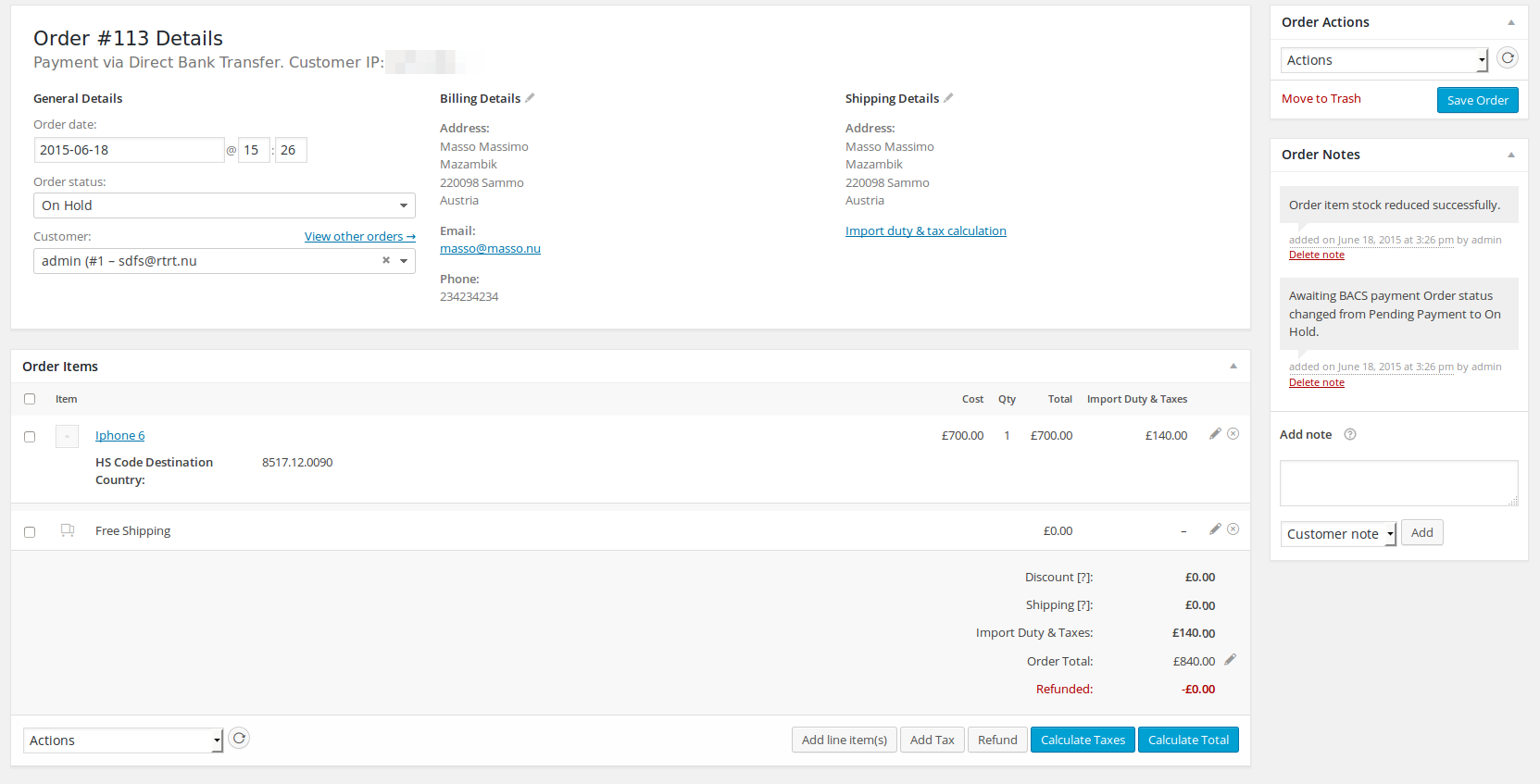Open the Customer selection dropdown

point(224,261)
